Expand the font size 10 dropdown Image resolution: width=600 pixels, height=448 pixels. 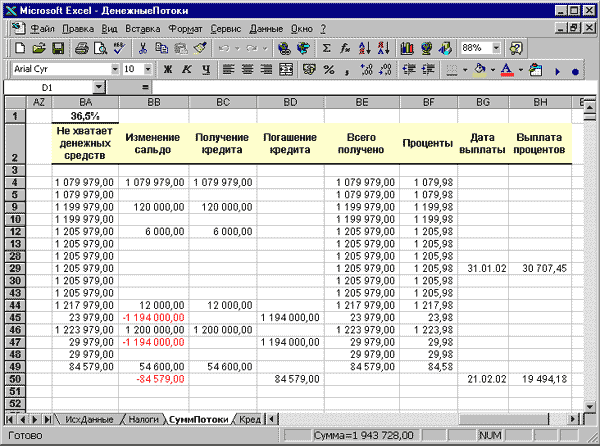click(148, 69)
